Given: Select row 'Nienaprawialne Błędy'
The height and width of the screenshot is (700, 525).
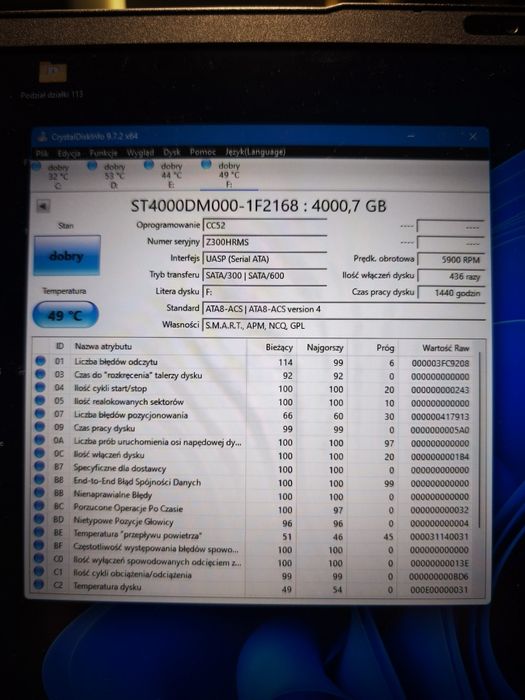Looking at the screenshot, I should click(254, 496).
